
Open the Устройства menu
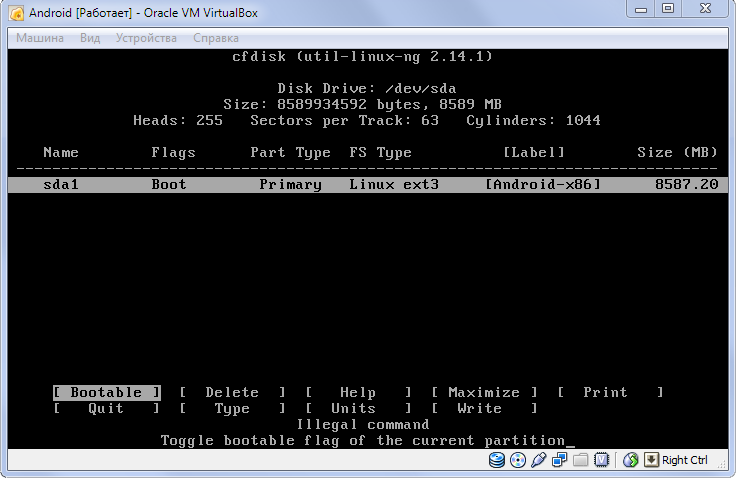point(146,38)
